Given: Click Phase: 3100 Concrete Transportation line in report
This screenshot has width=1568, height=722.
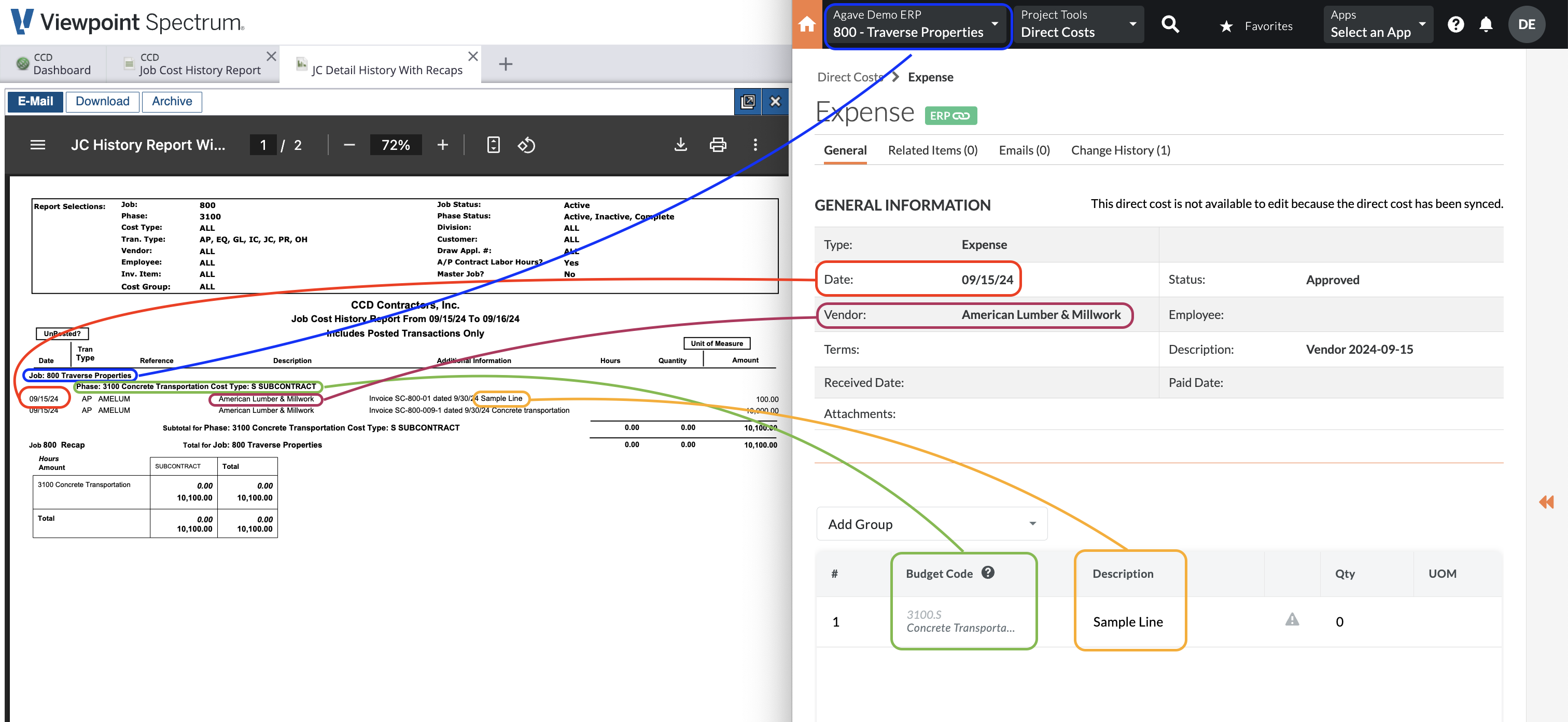Looking at the screenshot, I should 196,386.
